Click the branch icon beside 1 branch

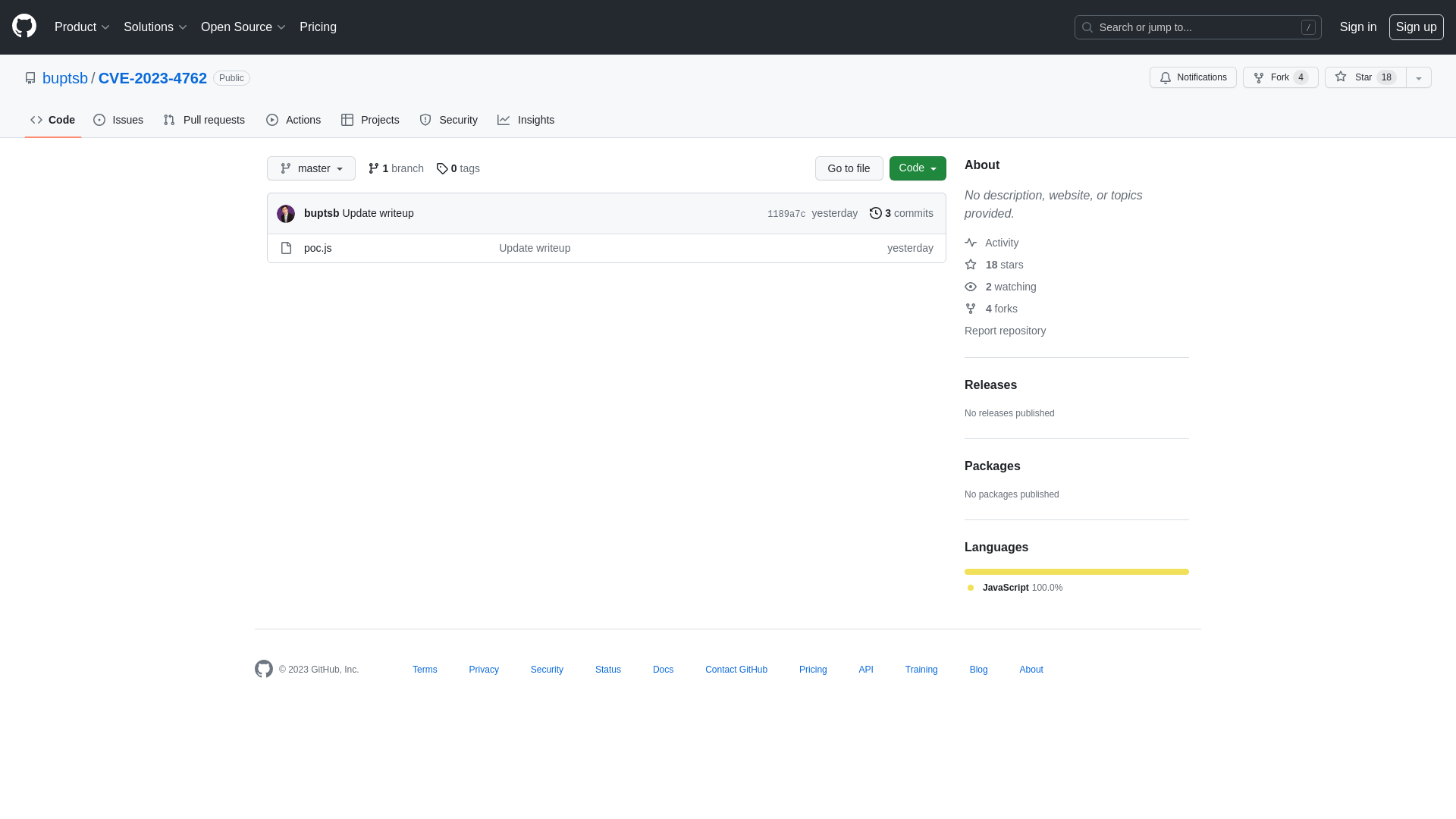pyautogui.click(x=374, y=168)
